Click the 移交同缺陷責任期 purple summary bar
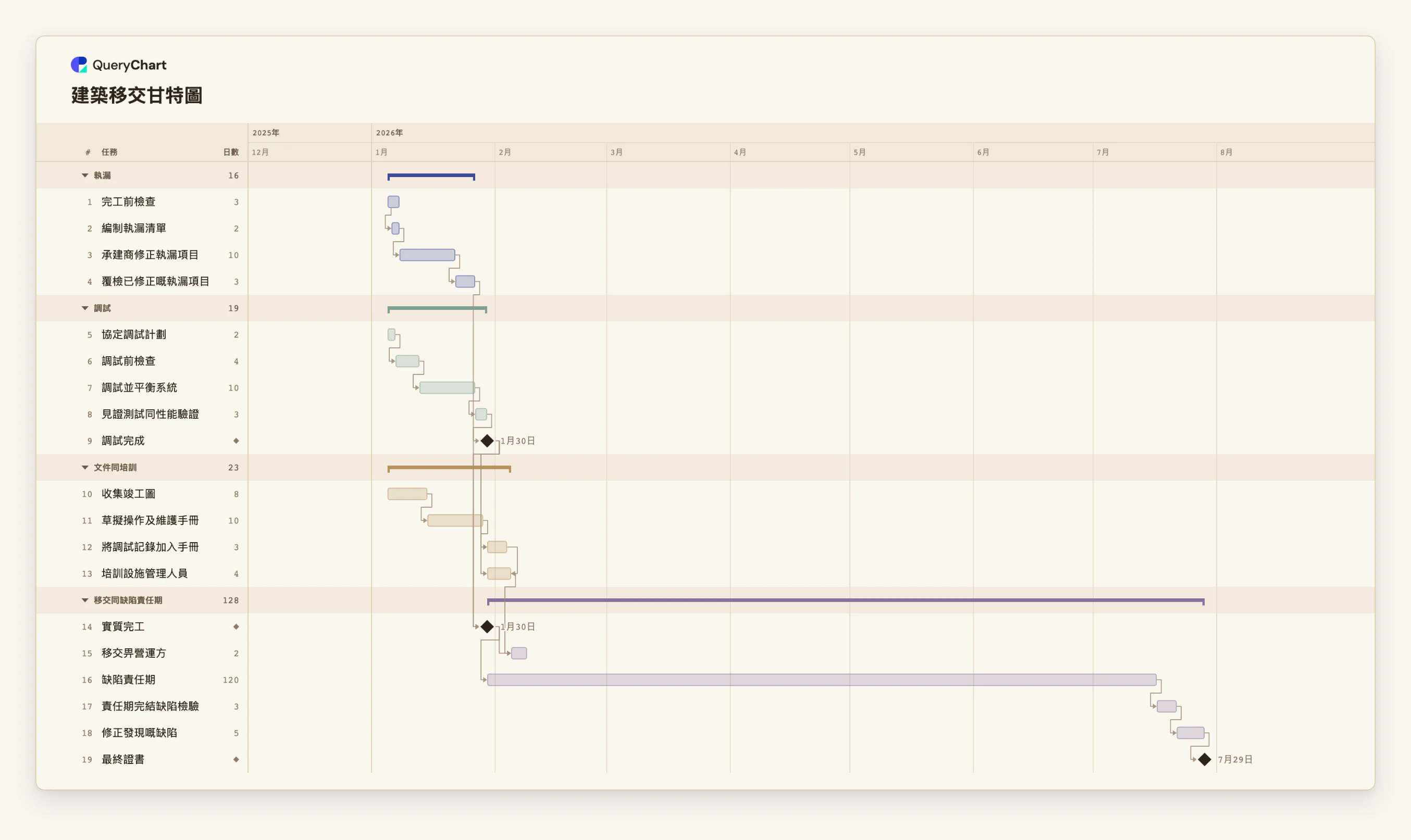 coord(846,601)
